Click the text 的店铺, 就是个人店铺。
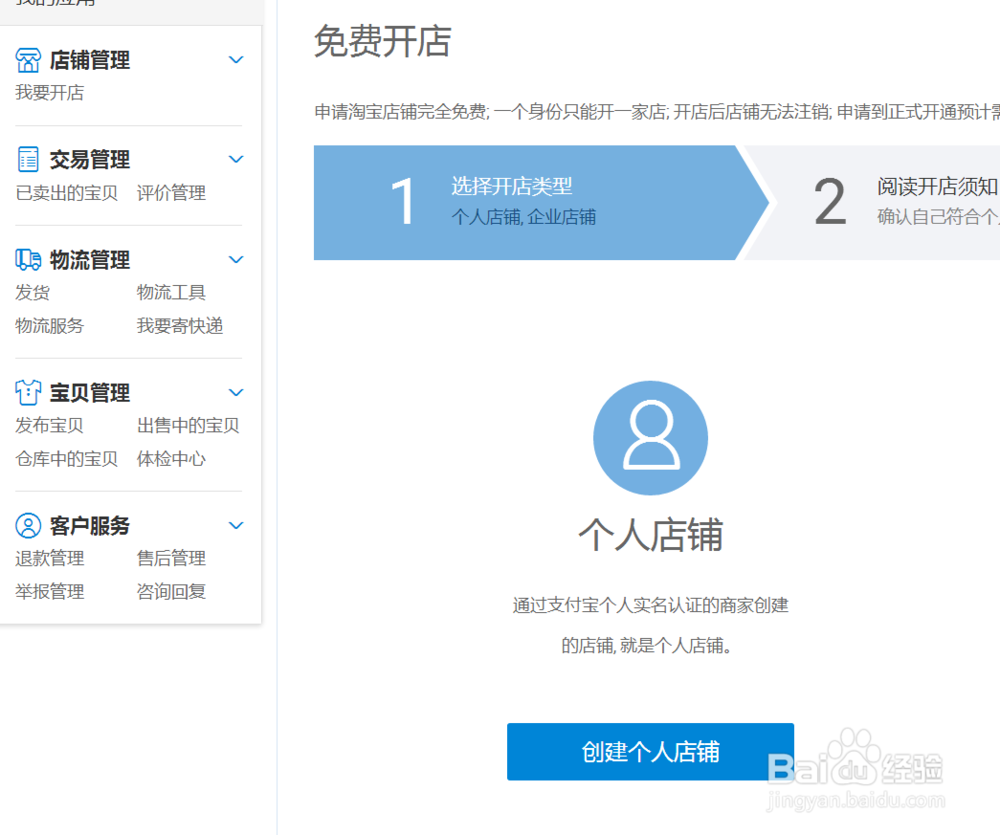This screenshot has height=835, width=1000. pyautogui.click(x=647, y=645)
